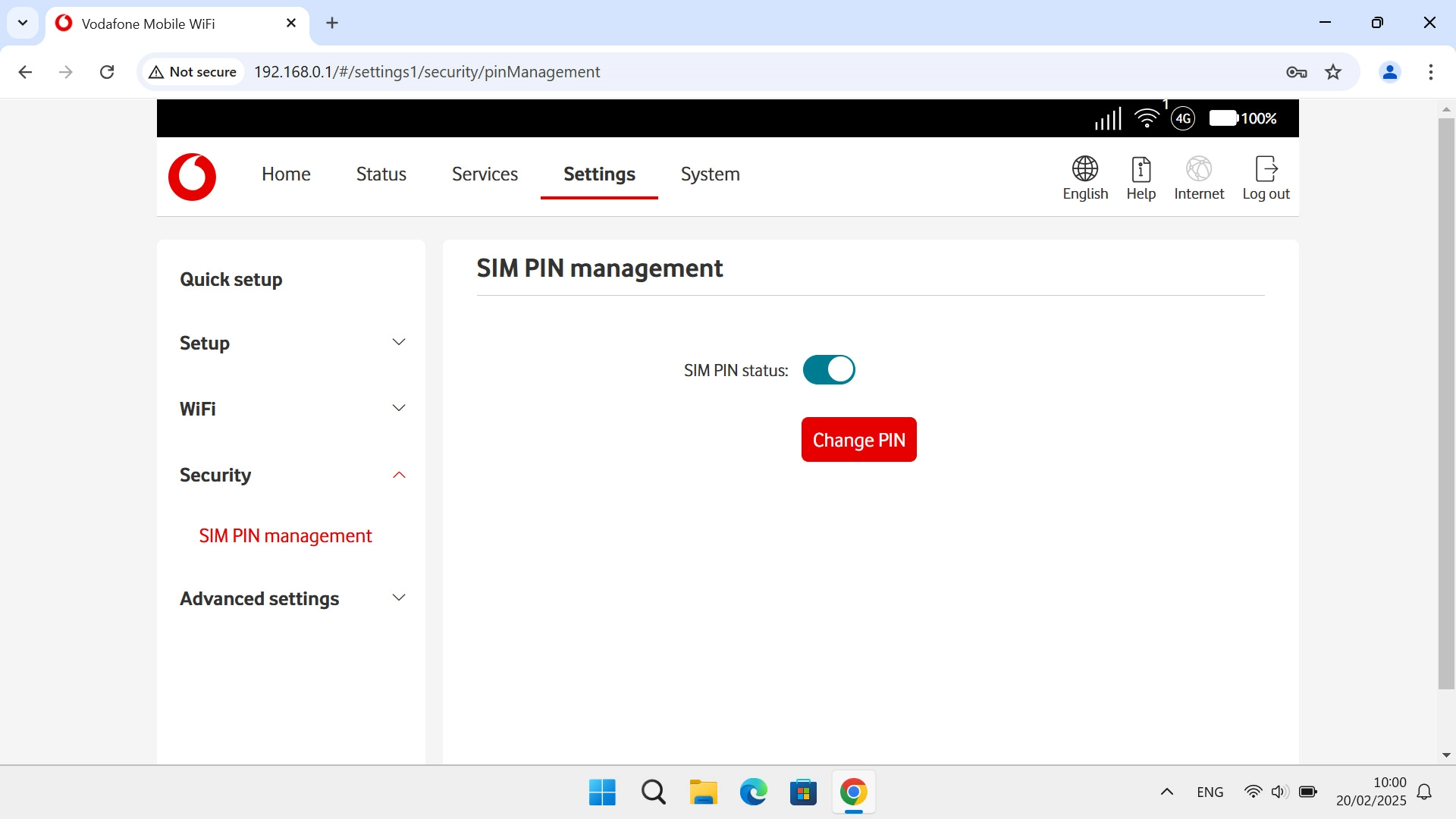This screenshot has width=1456, height=819.
Task: Click the Internet connection icon
Action: point(1198,178)
